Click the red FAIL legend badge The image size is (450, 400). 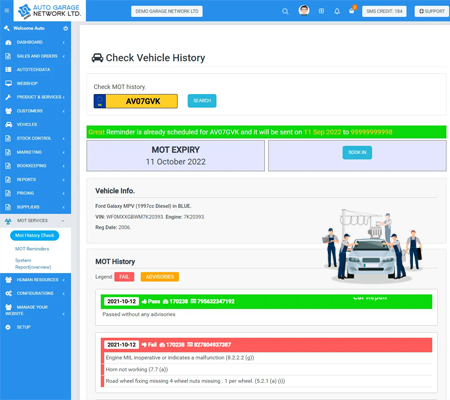124,277
